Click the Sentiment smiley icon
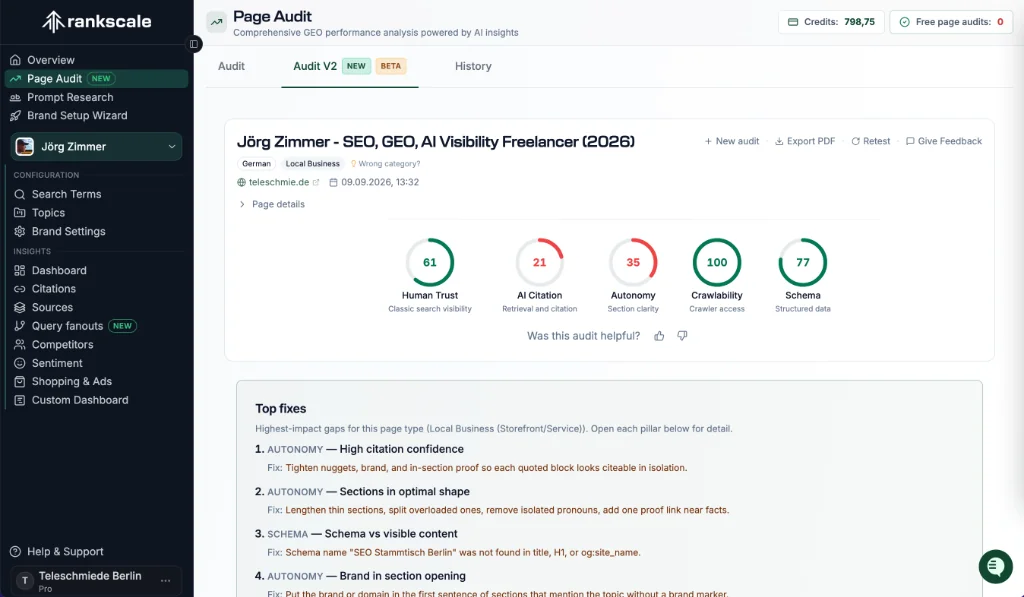1024x597 pixels. [20, 363]
